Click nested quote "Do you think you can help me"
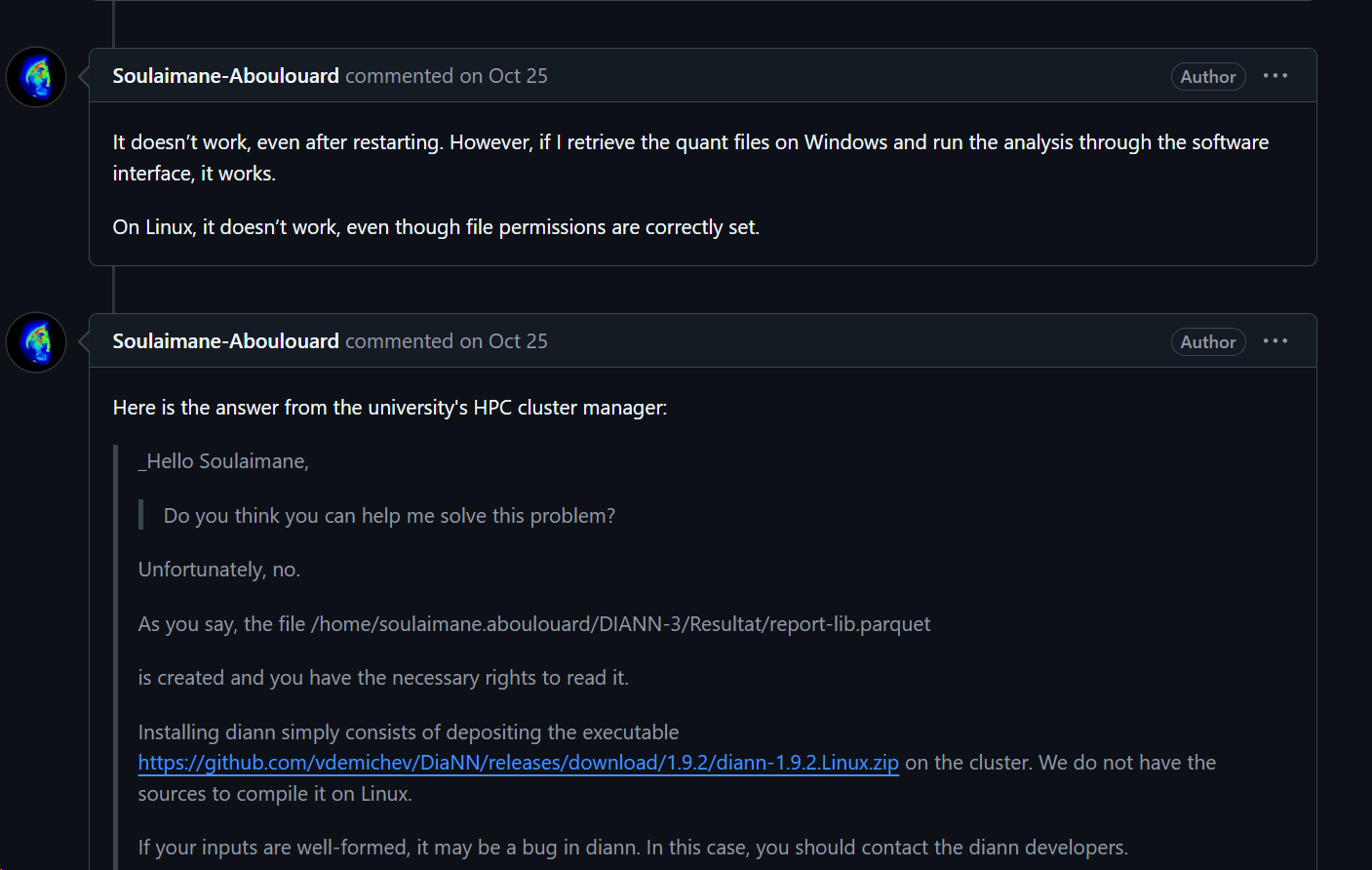Image resolution: width=1372 pixels, height=870 pixels. tap(389, 516)
